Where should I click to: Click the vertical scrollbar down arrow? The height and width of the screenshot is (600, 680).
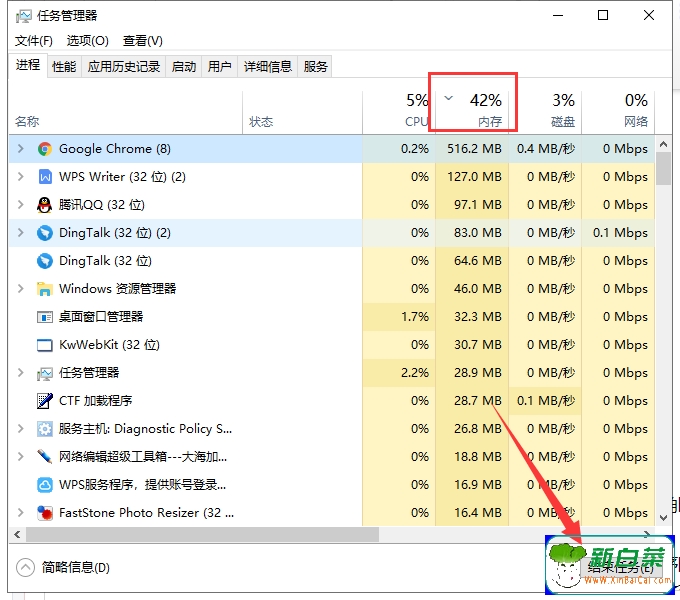click(x=663, y=517)
